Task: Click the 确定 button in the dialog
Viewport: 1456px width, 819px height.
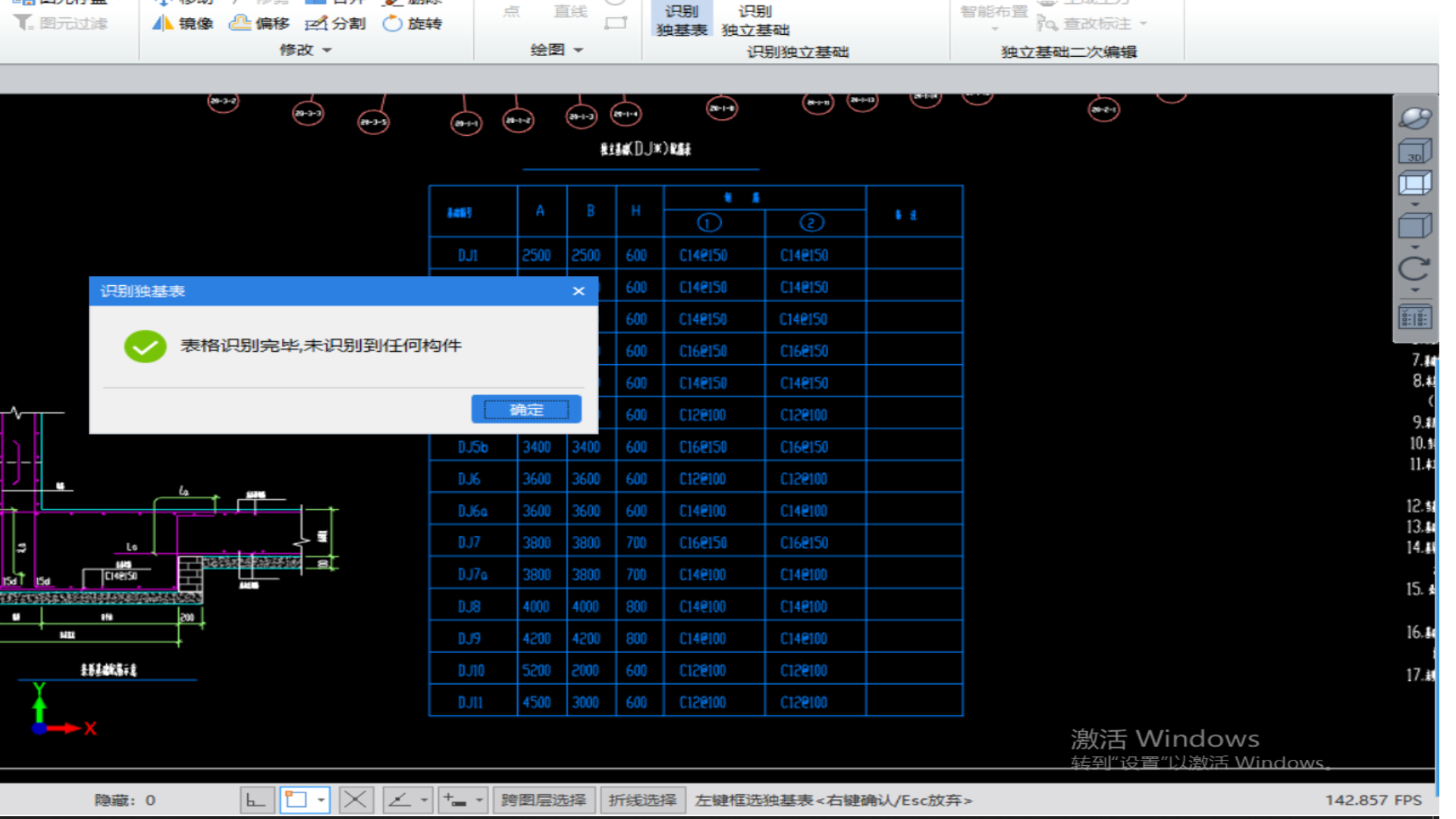Action: [x=526, y=409]
